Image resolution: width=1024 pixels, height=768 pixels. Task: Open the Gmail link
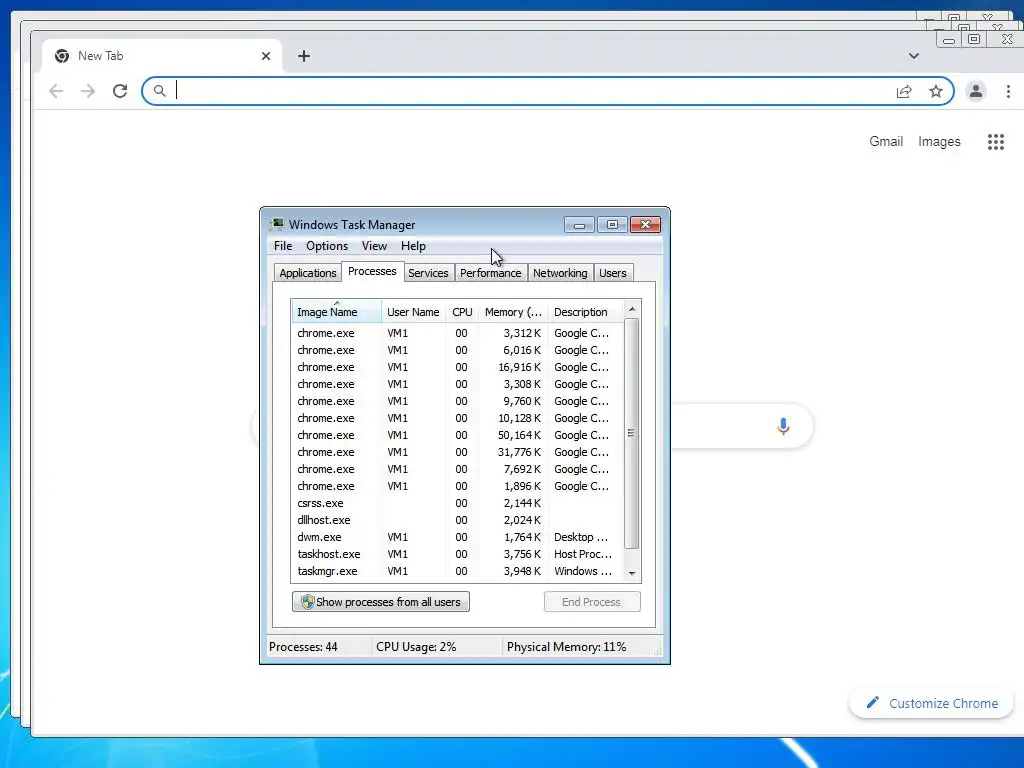[886, 142]
